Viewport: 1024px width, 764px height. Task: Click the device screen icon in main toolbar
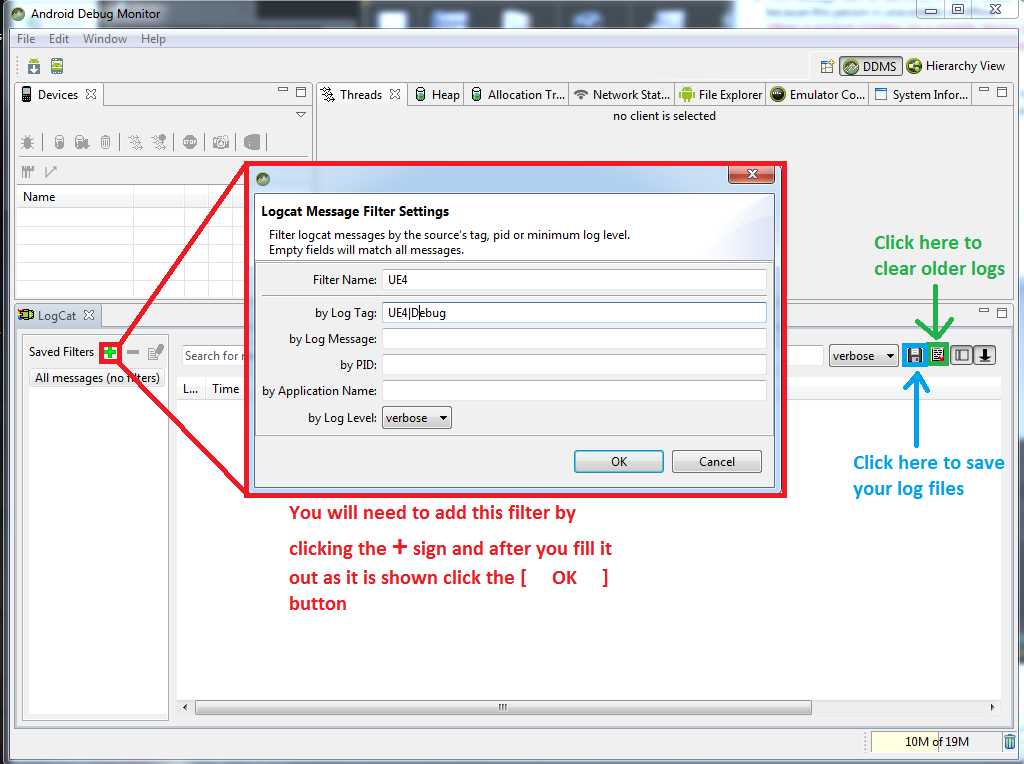tap(57, 66)
